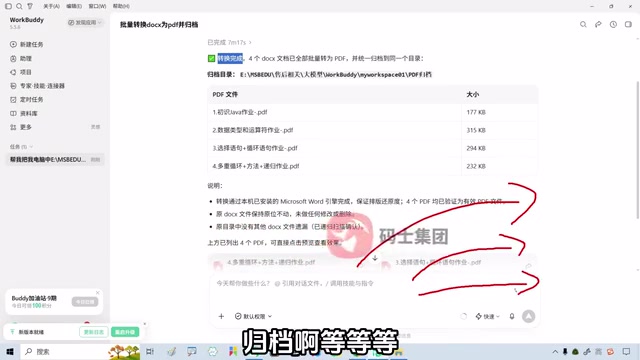Screen dimensions: 640x360
Task: Jump to bottom with the down-arrow button
Action: click(375, 258)
